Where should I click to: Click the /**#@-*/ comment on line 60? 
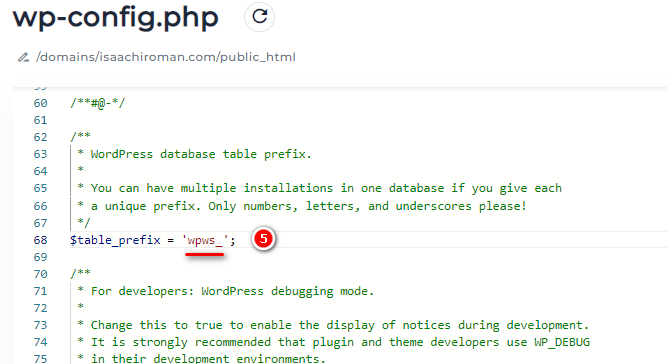click(97, 103)
